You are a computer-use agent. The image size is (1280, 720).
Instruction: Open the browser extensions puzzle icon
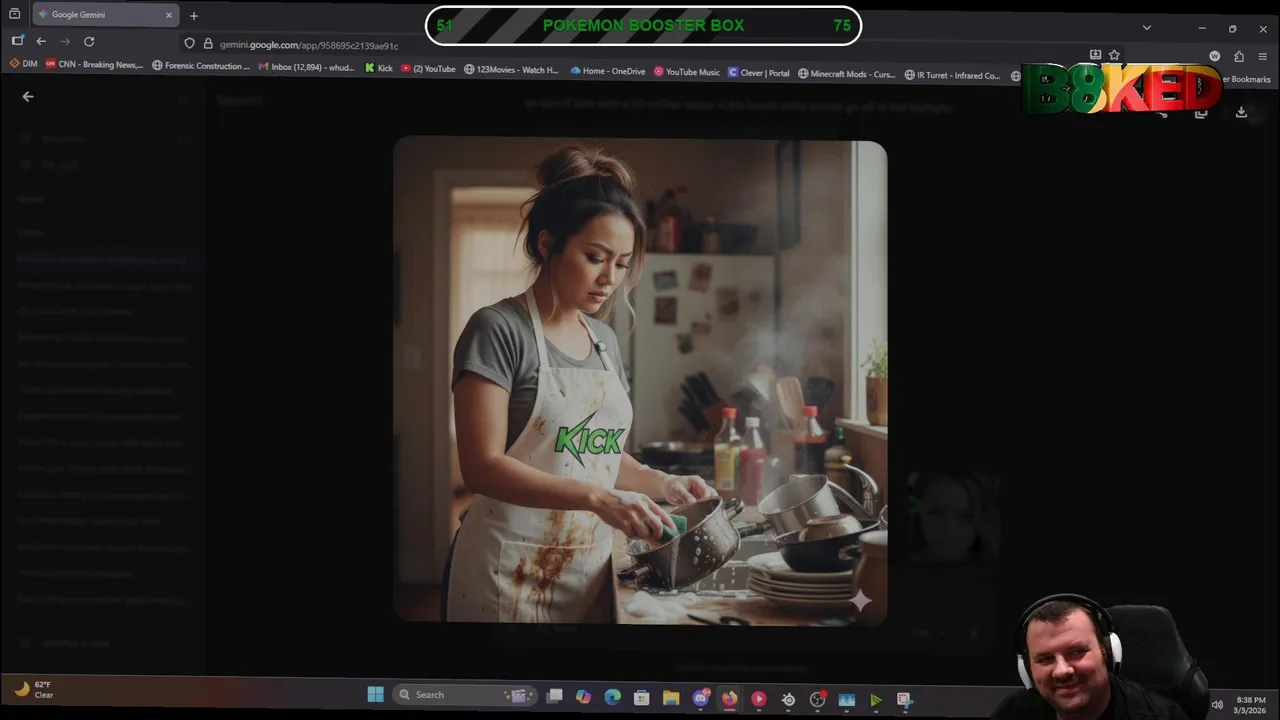pyautogui.click(x=1239, y=56)
